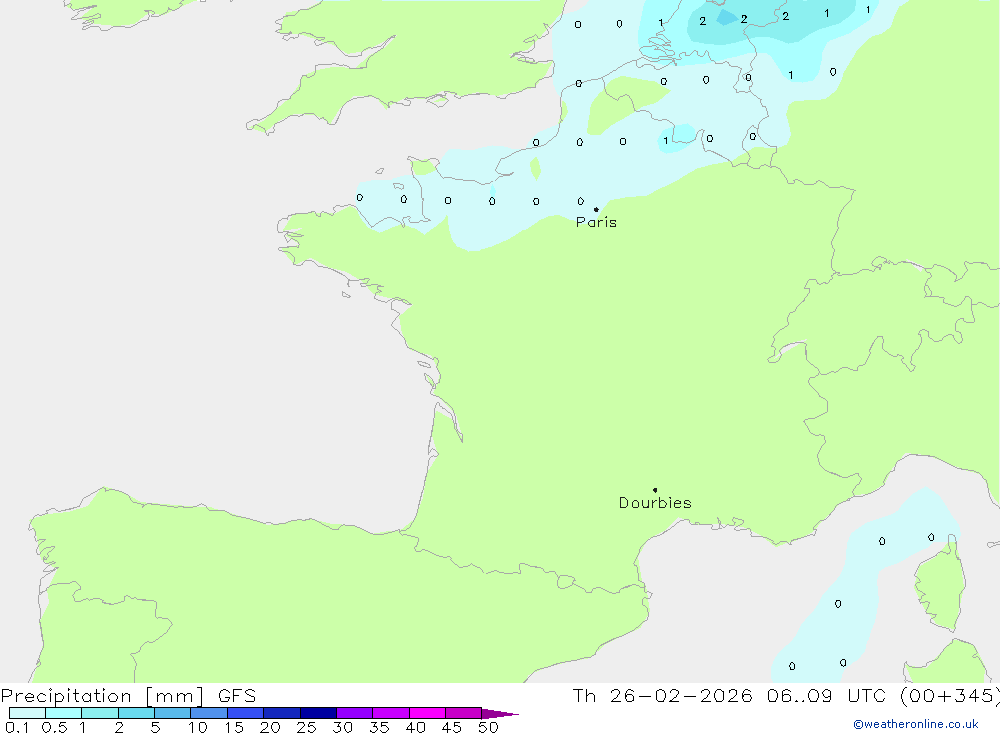Click the 25–30 mm purple legend swatch
This screenshot has height=733, width=1000.
(x=318, y=713)
